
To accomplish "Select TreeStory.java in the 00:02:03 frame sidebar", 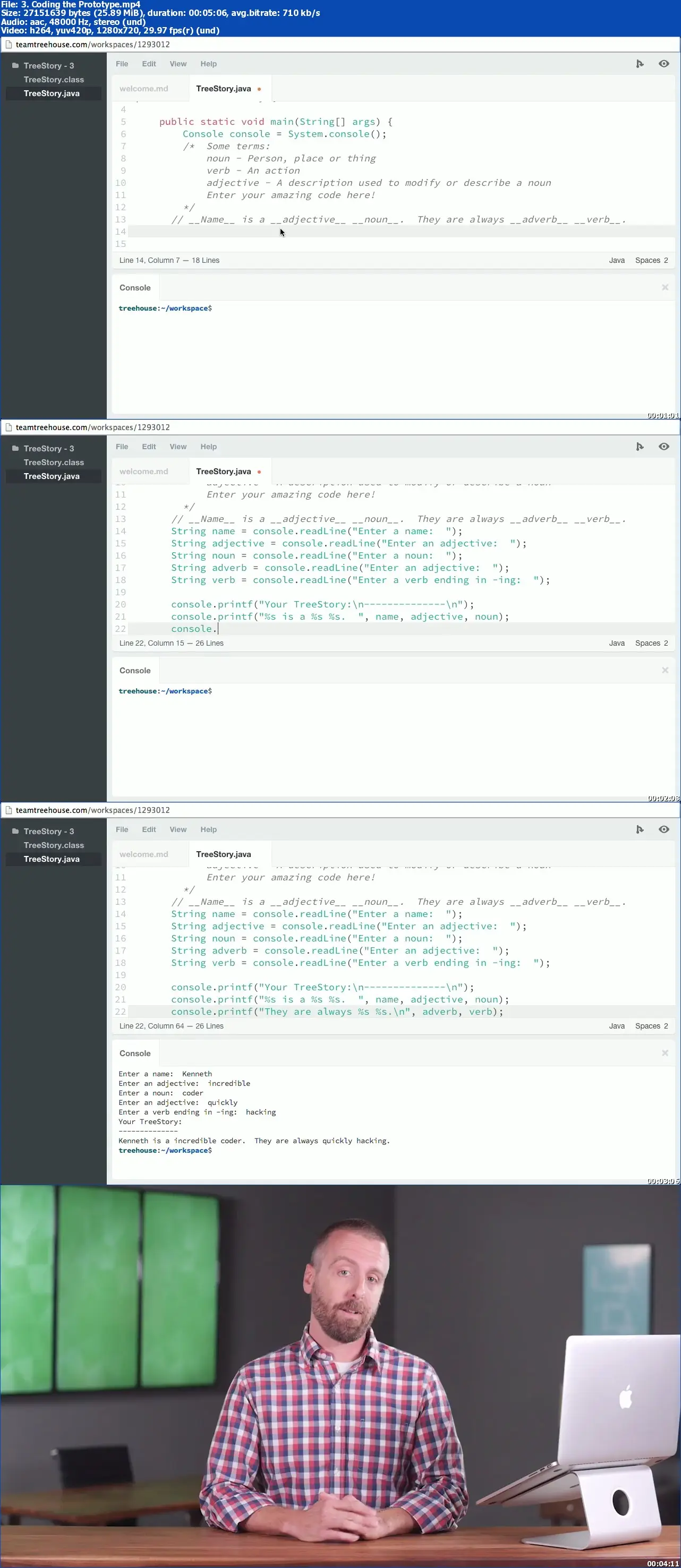I will pos(54,477).
